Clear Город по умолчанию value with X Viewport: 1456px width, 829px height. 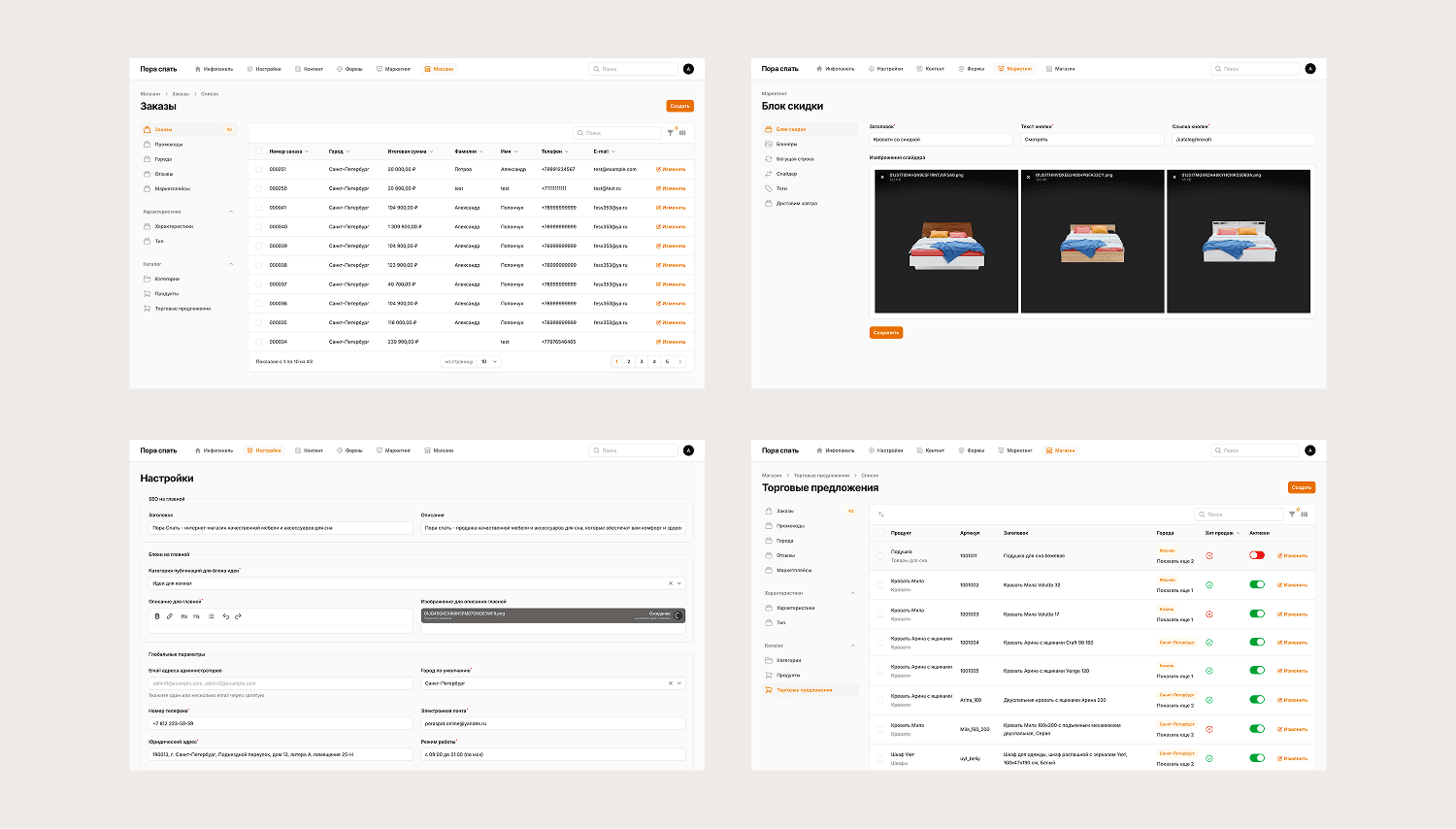[x=670, y=683]
